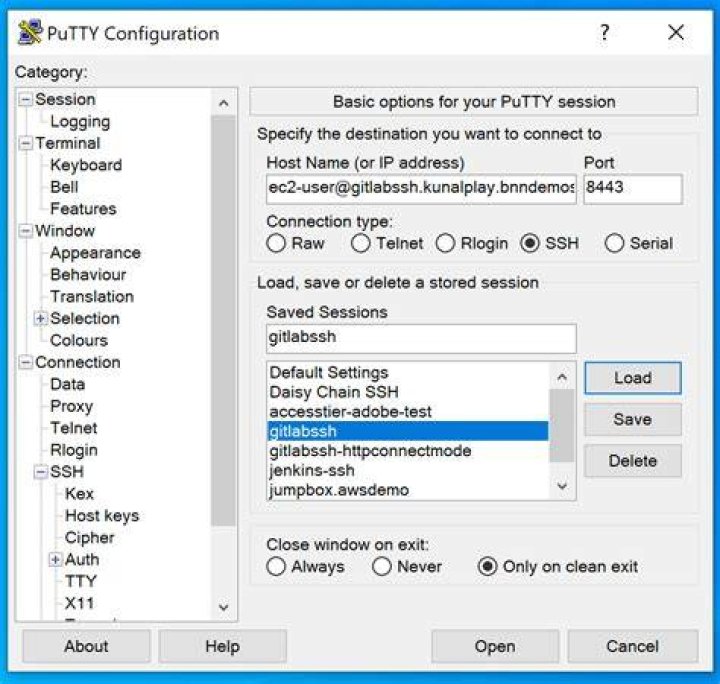Open the Keyboard category
Viewport: 720px width, 684px height.
[x=86, y=165]
